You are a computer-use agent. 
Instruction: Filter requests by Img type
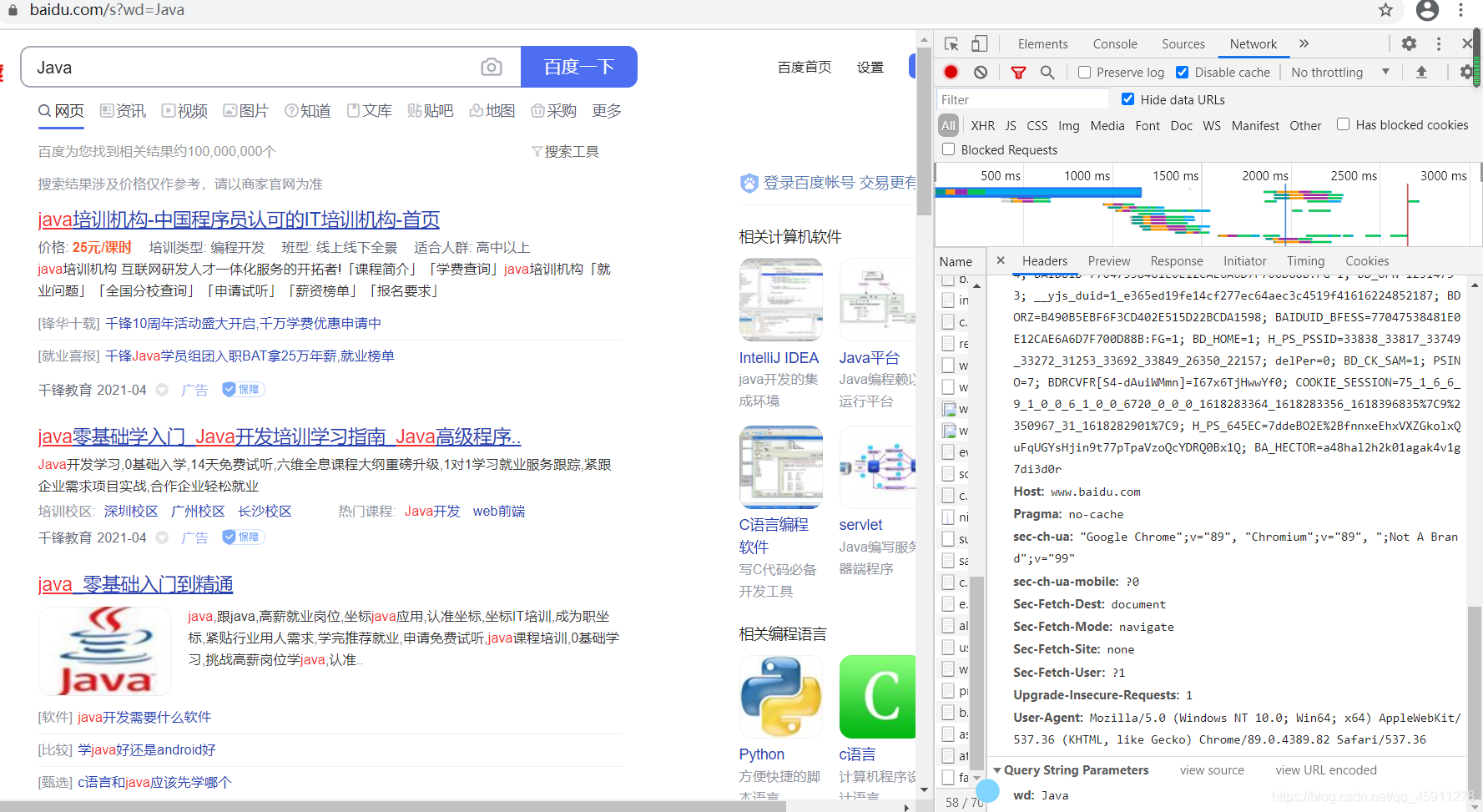pyautogui.click(x=1069, y=125)
